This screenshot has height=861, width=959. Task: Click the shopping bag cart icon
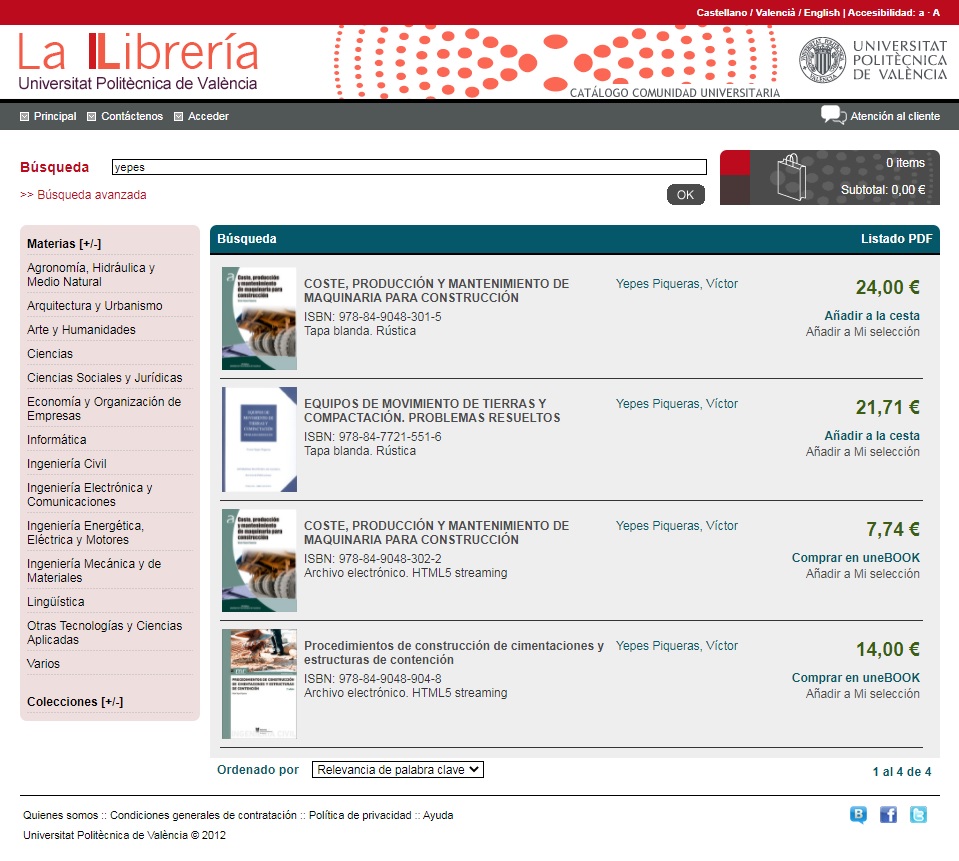point(791,177)
